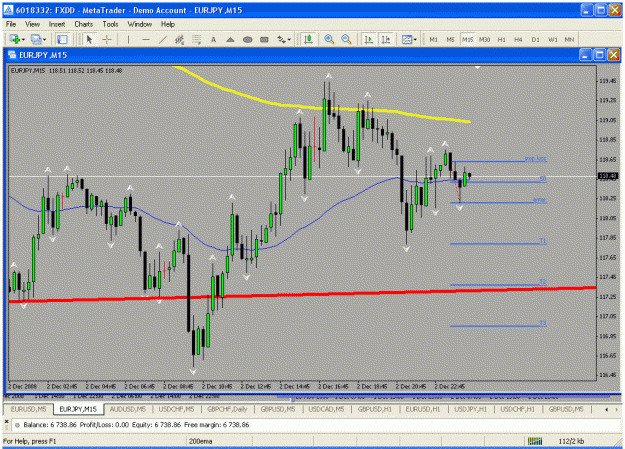This screenshot has width=625, height=449.
Task: Click the T3 target level label
Action: 542,323
